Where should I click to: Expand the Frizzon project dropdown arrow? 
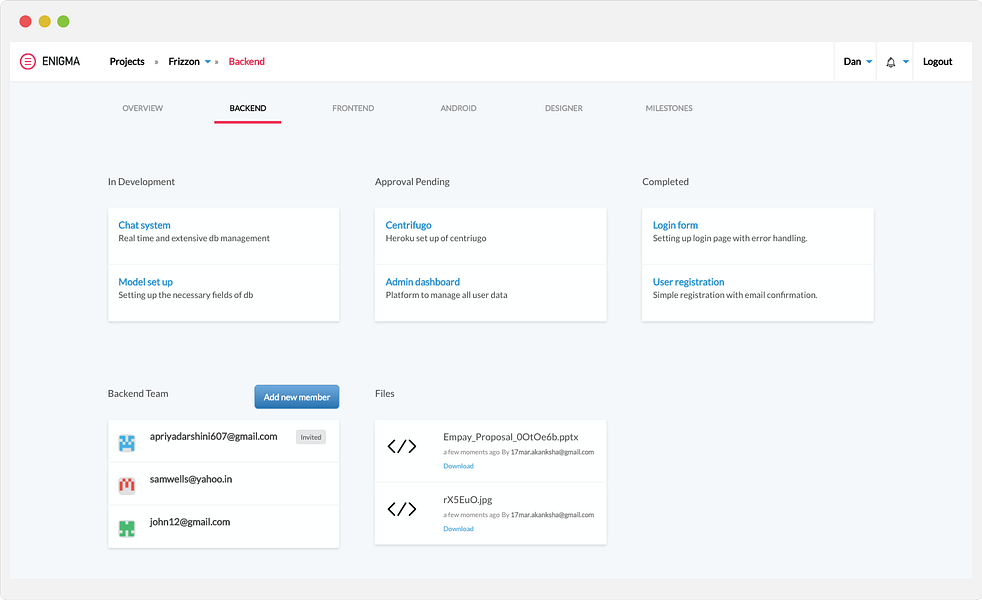pyautogui.click(x=208, y=61)
